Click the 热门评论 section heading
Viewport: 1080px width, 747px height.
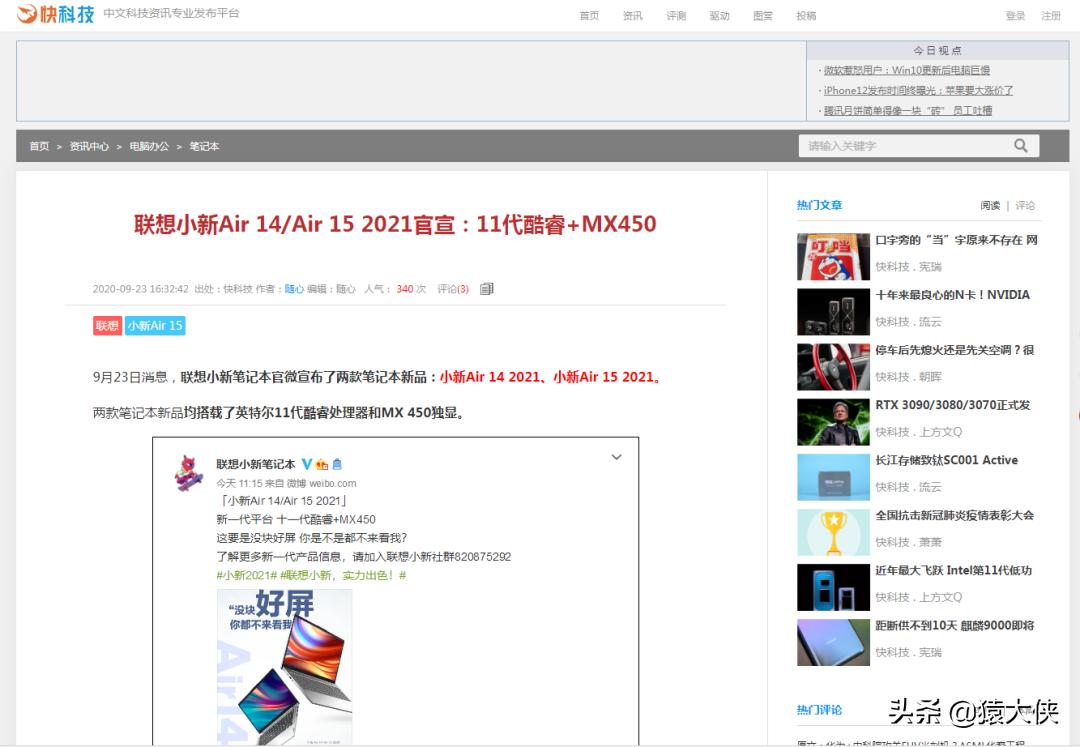tap(819, 709)
